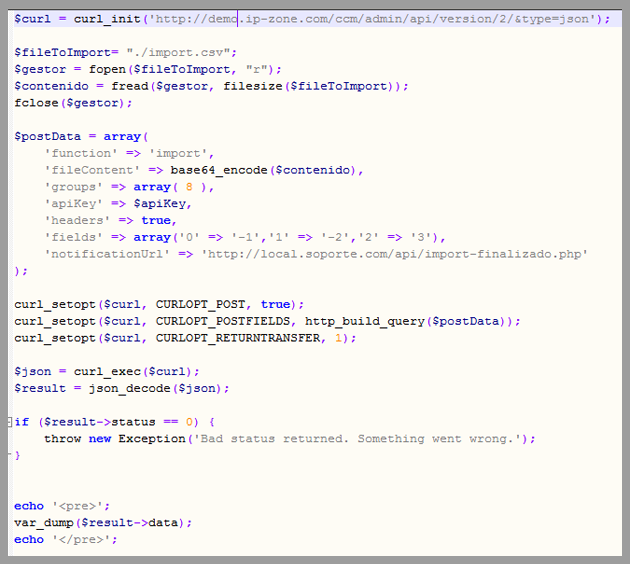
Task: Click the 'notificationUrl' array key
Action: [107, 254]
